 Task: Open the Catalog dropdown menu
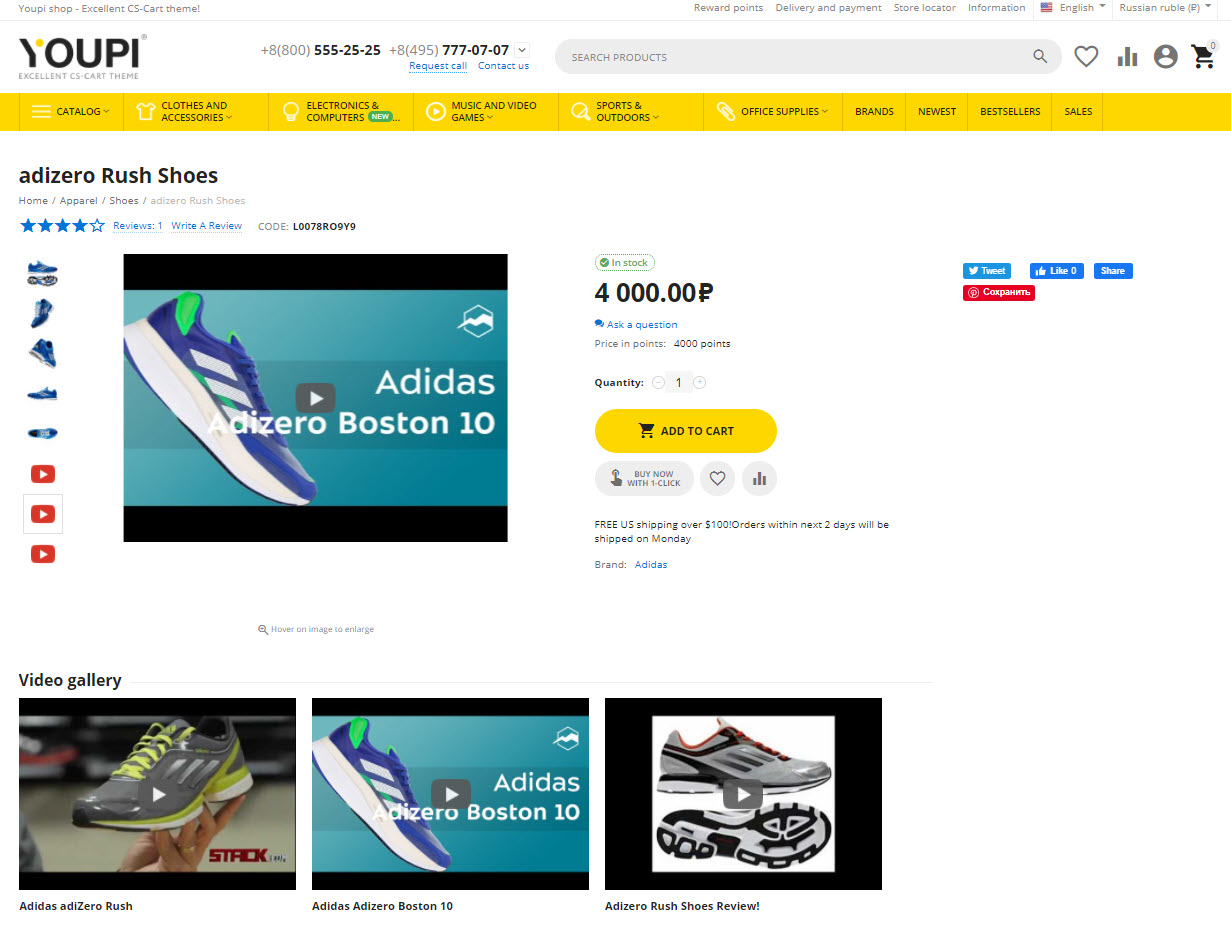tap(70, 111)
